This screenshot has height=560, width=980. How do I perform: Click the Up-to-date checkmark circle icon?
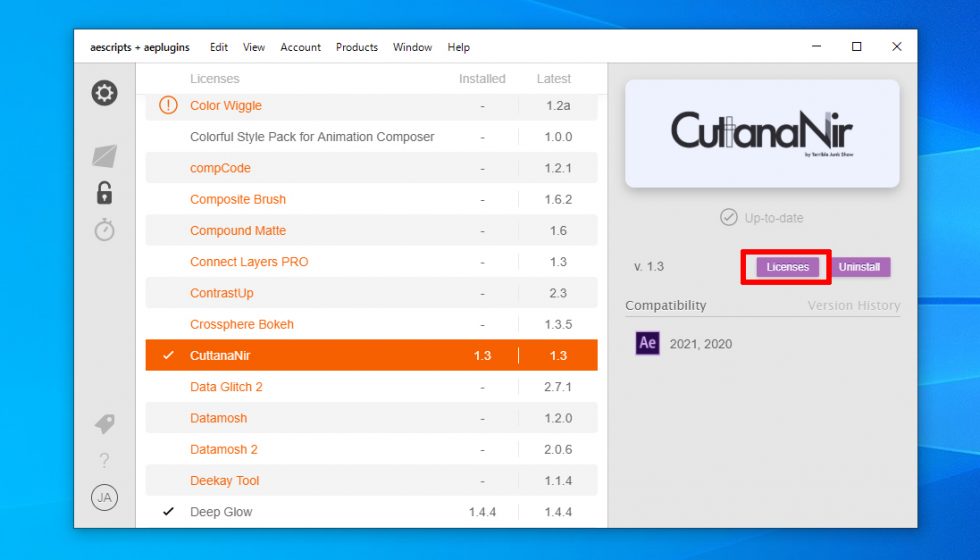(x=728, y=218)
